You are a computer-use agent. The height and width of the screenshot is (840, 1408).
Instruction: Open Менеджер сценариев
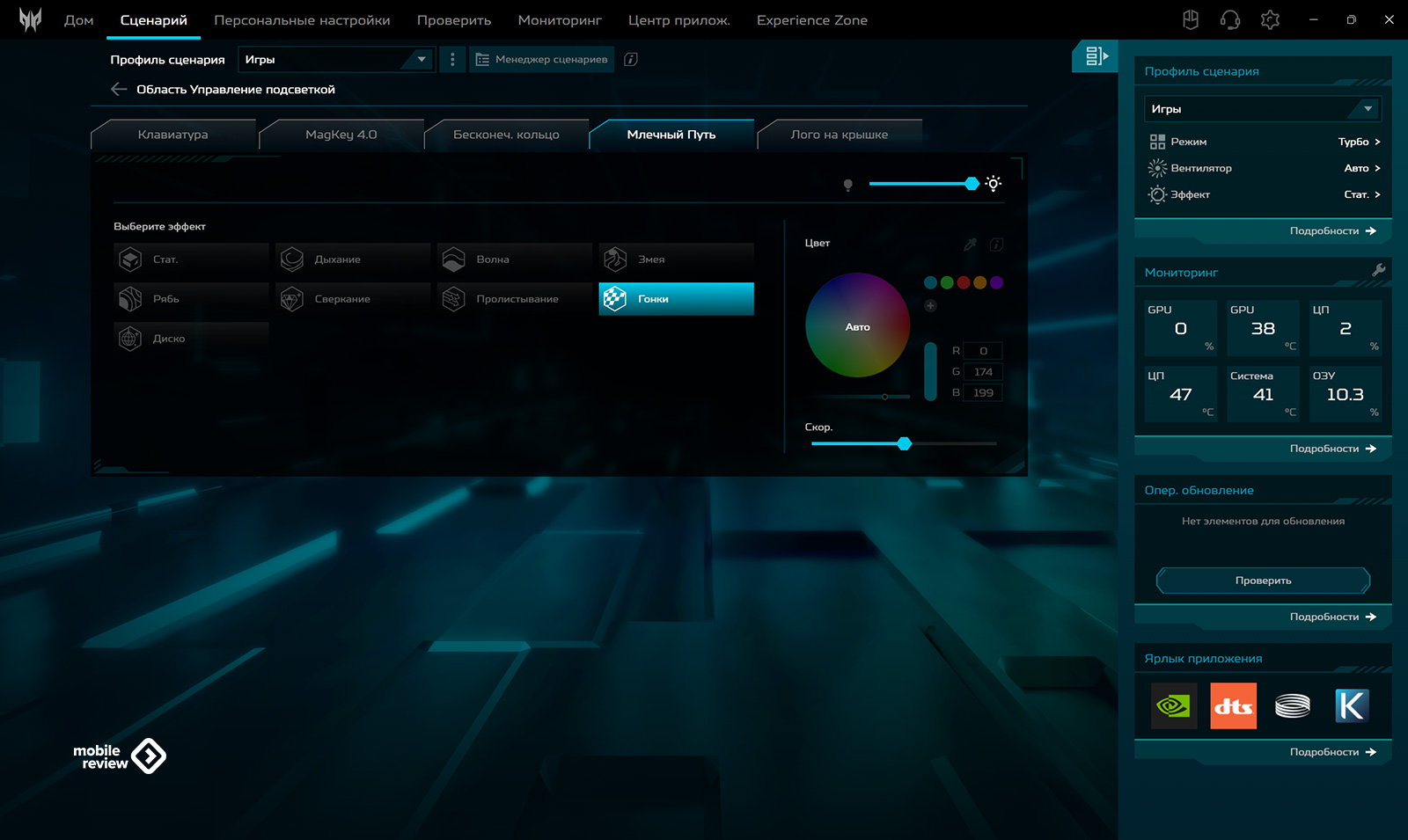[x=541, y=60]
